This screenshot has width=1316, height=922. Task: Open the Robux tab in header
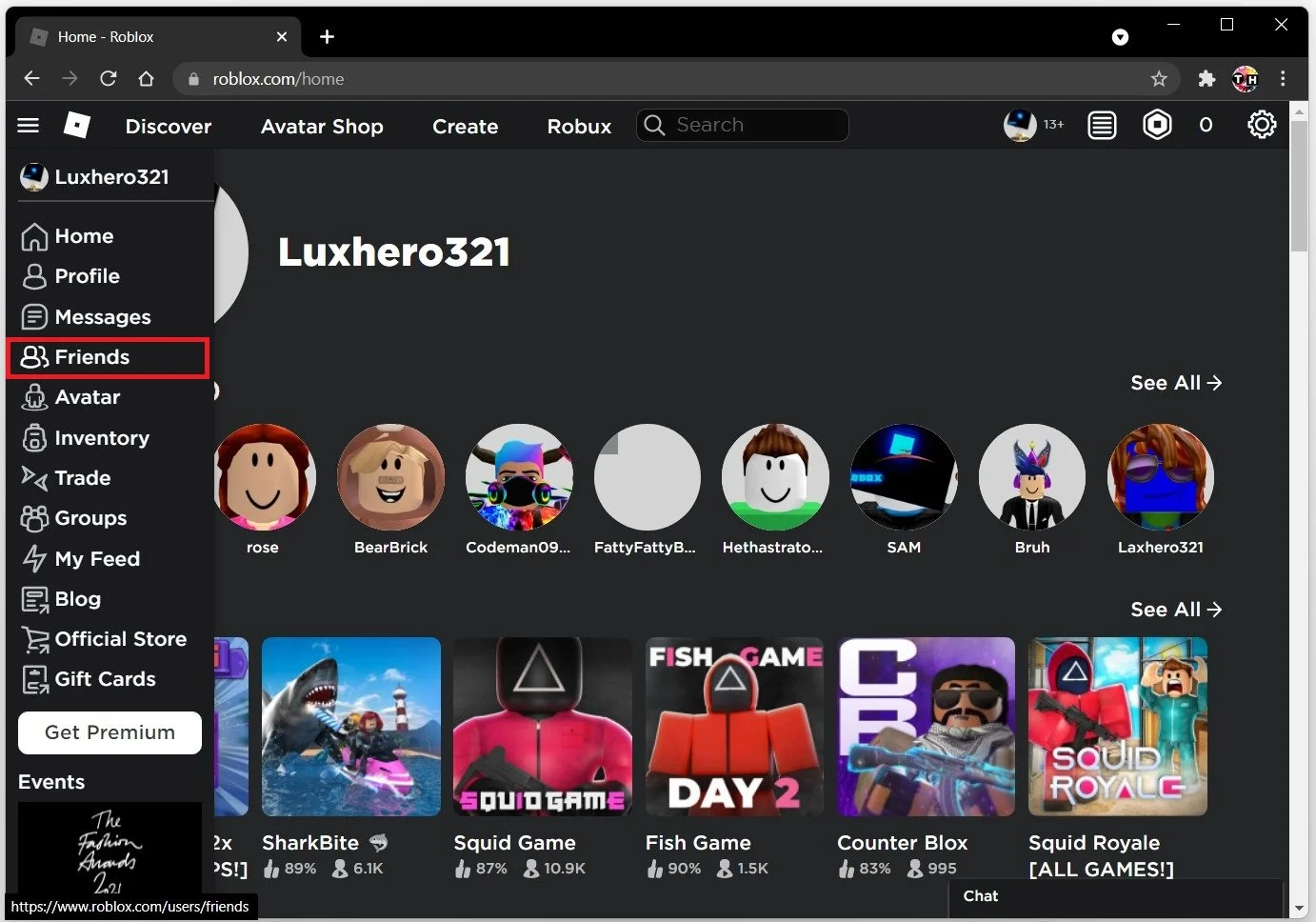(x=579, y=126)
